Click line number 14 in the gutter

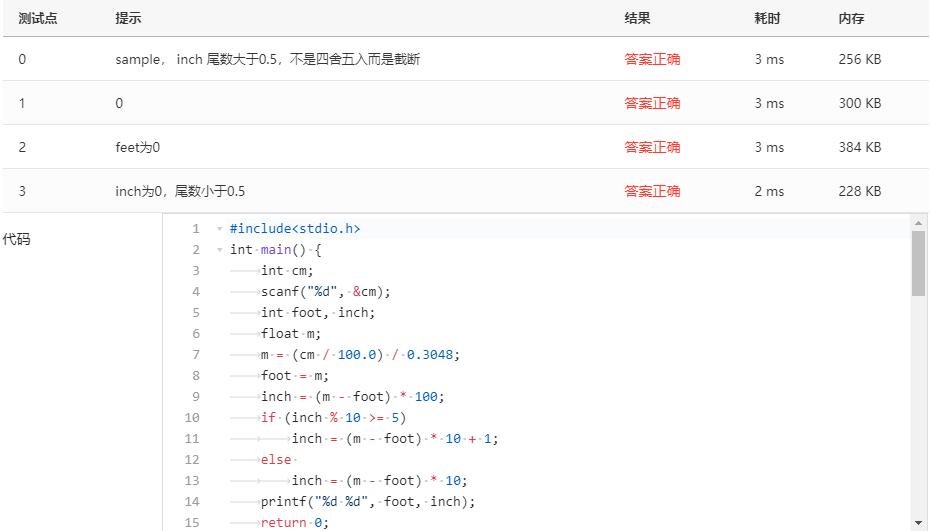tap(192, 502)
